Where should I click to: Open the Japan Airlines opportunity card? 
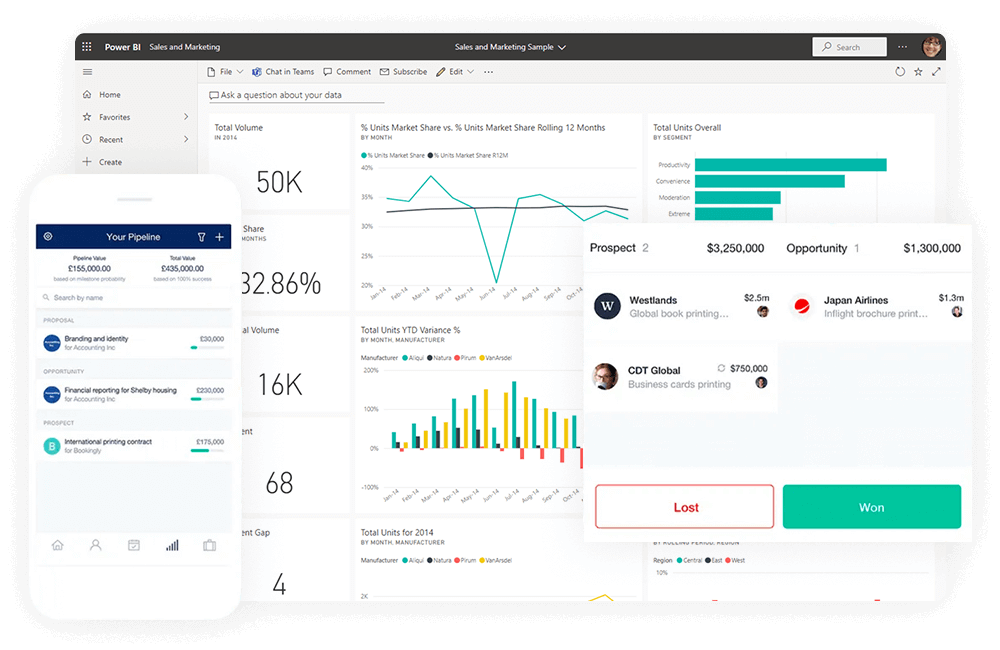(876, 307)
